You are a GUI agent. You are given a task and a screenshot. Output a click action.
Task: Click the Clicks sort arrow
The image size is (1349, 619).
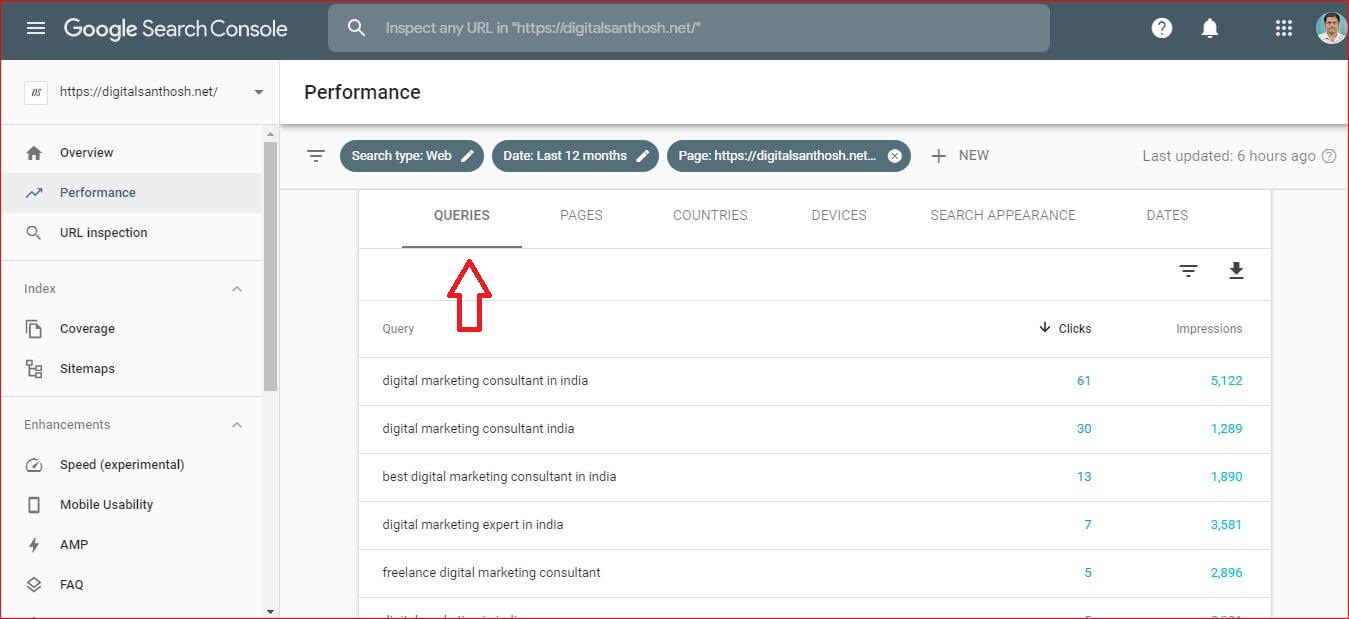[x=1045, y=328]
